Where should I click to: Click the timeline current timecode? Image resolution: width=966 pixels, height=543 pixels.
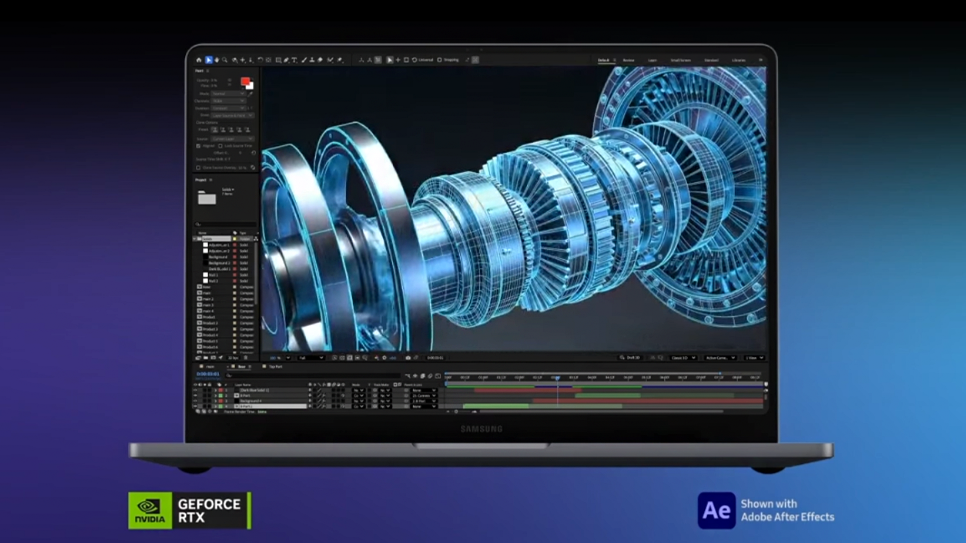click(208, 374)
